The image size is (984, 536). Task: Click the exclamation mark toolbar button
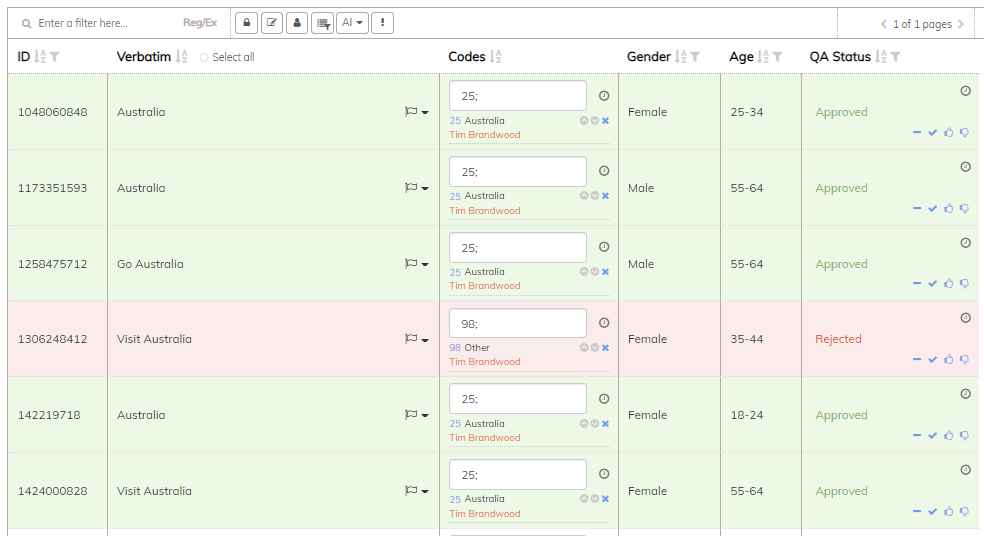[x=381, y=23]
